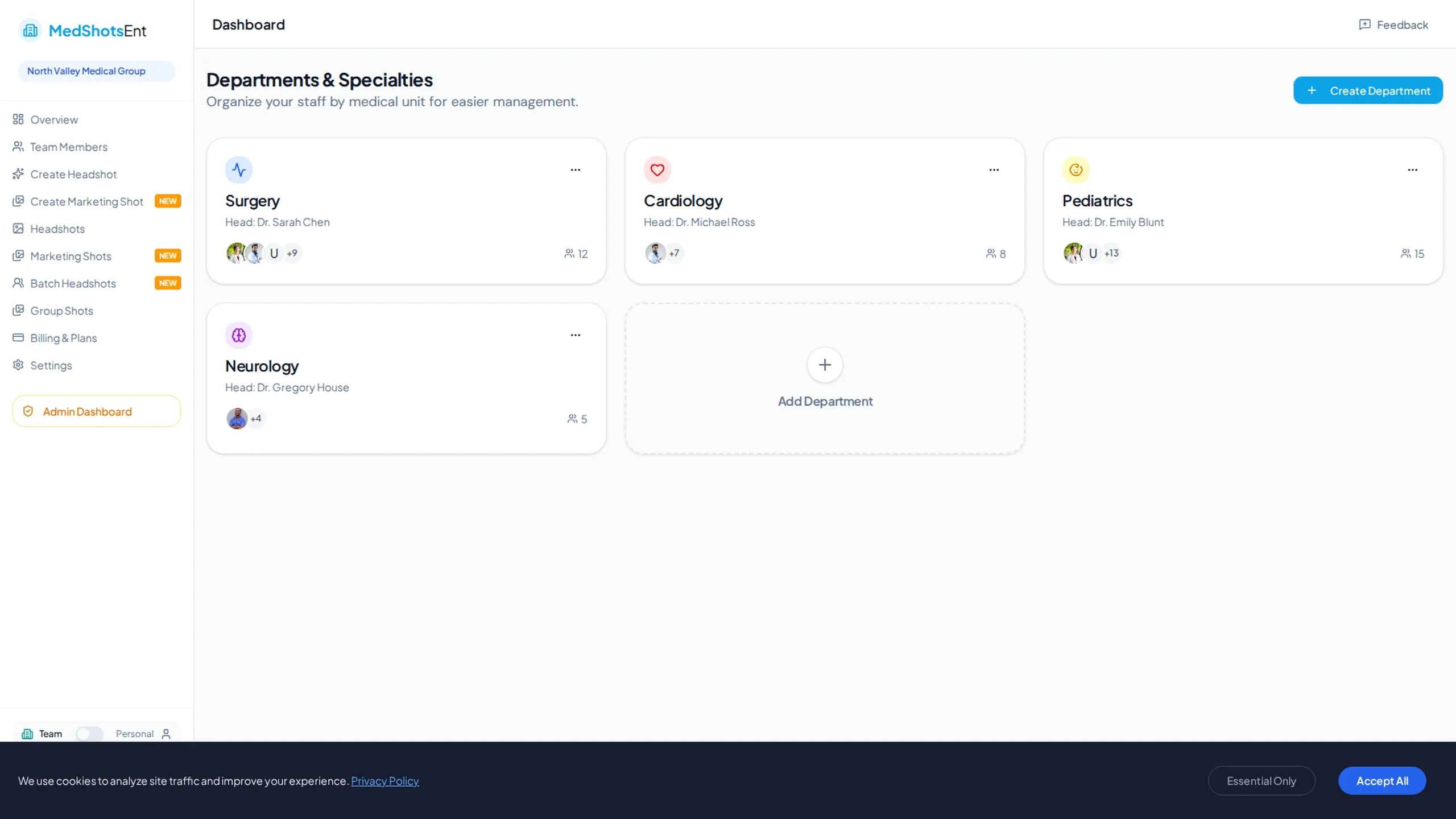Click the Create Department button

[1368, 90]
